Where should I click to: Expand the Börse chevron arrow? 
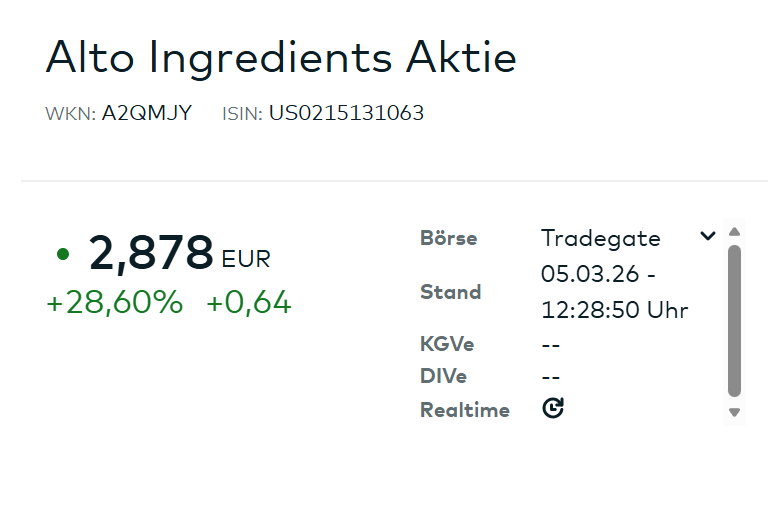point(708,237)
